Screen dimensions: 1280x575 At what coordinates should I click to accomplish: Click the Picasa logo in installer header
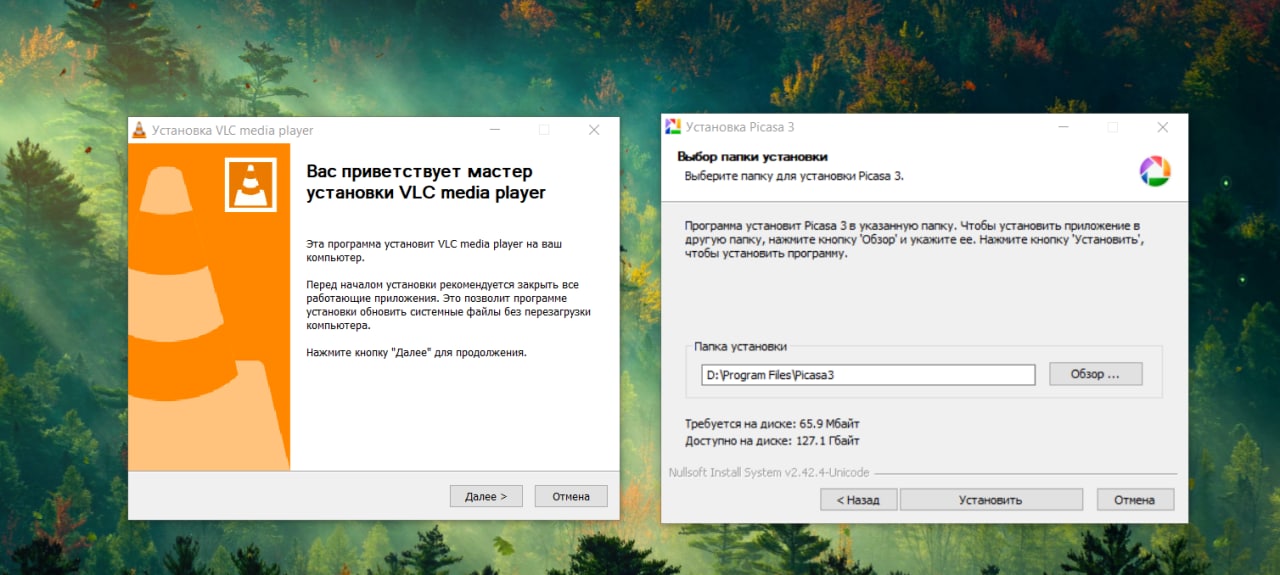(x=1155, y=171)
